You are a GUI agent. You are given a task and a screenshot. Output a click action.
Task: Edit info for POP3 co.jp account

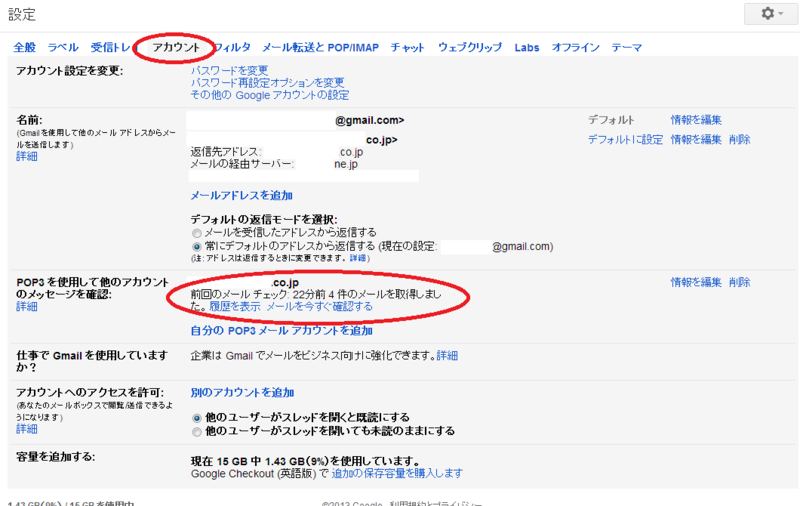pyautogui.click(x=696, y=282)
